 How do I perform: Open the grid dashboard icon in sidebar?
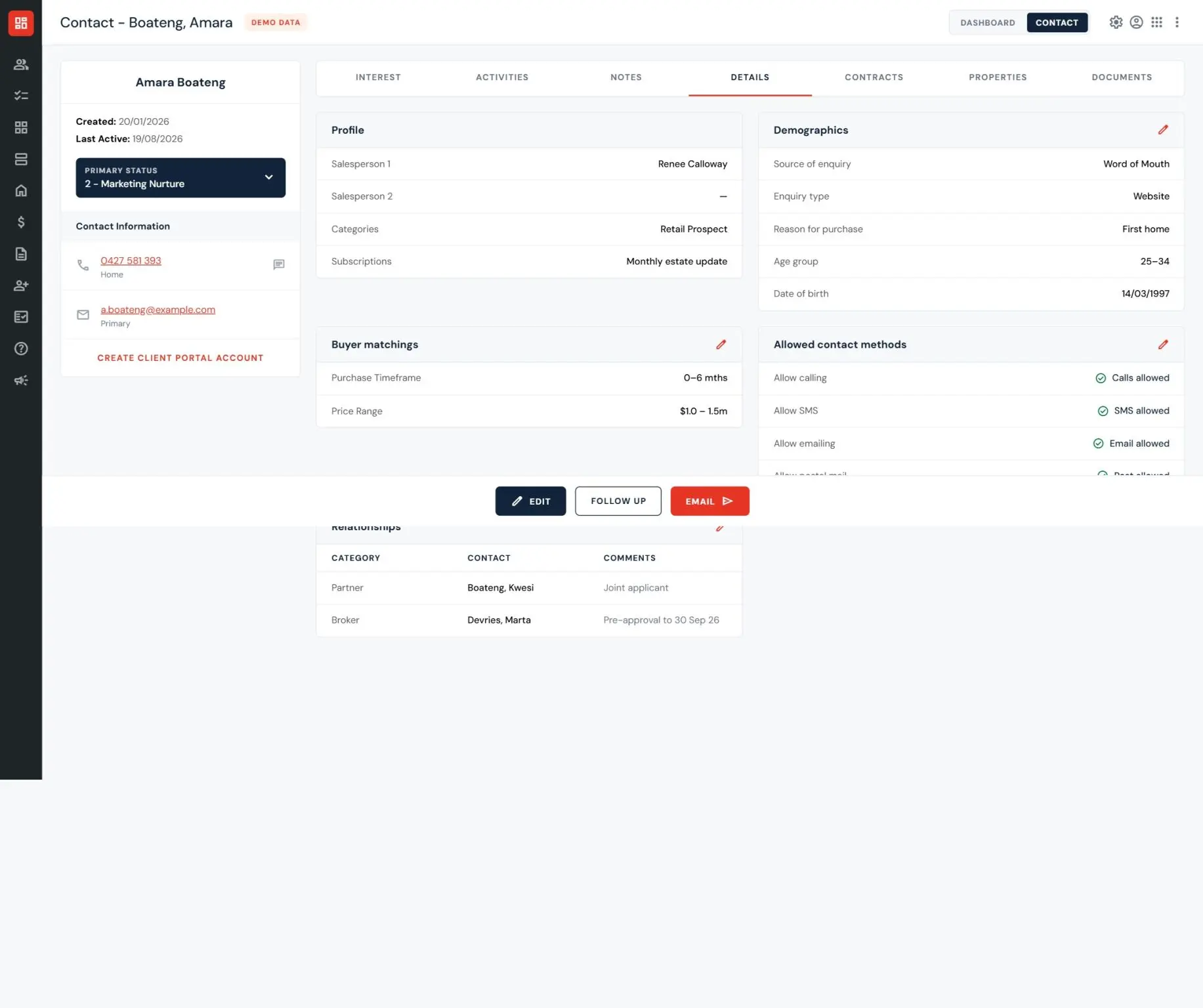[x=21, y=127]
